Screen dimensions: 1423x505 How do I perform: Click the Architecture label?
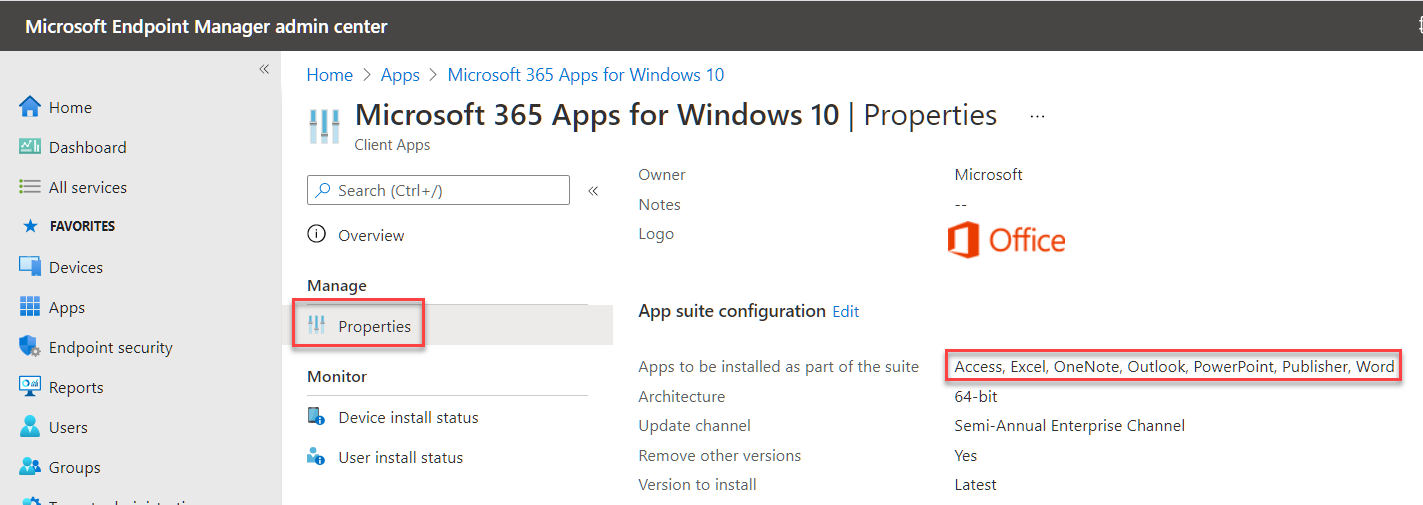click(682, 396)
